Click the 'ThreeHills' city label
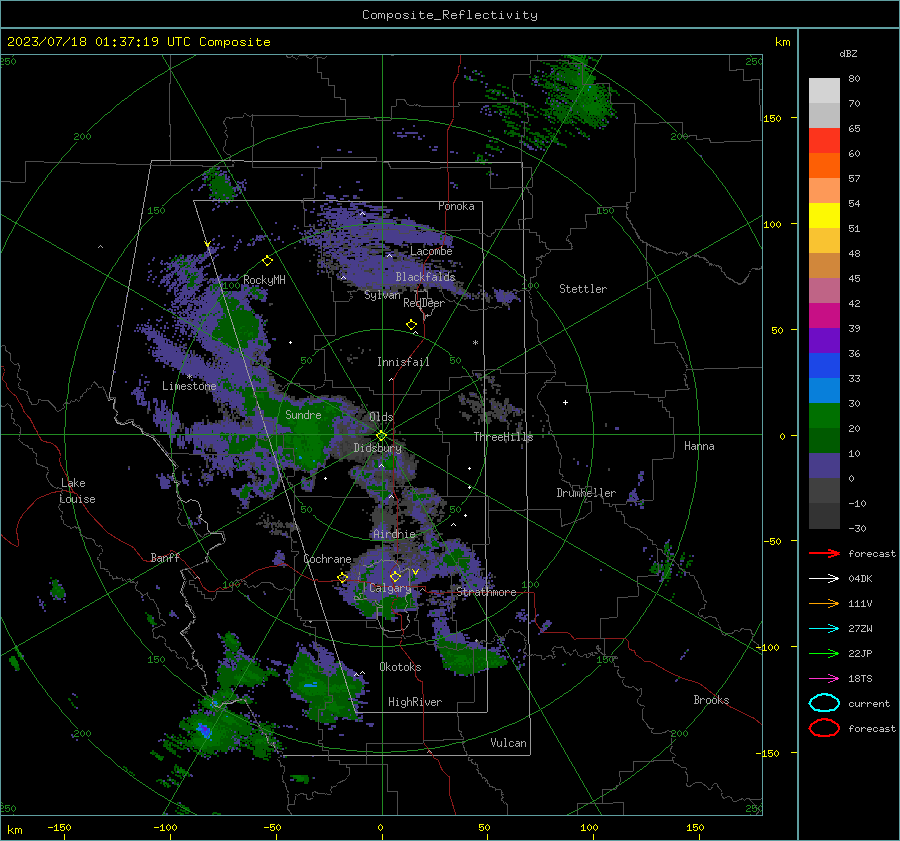The image size is (900, 841). click(x=503, y=437)
